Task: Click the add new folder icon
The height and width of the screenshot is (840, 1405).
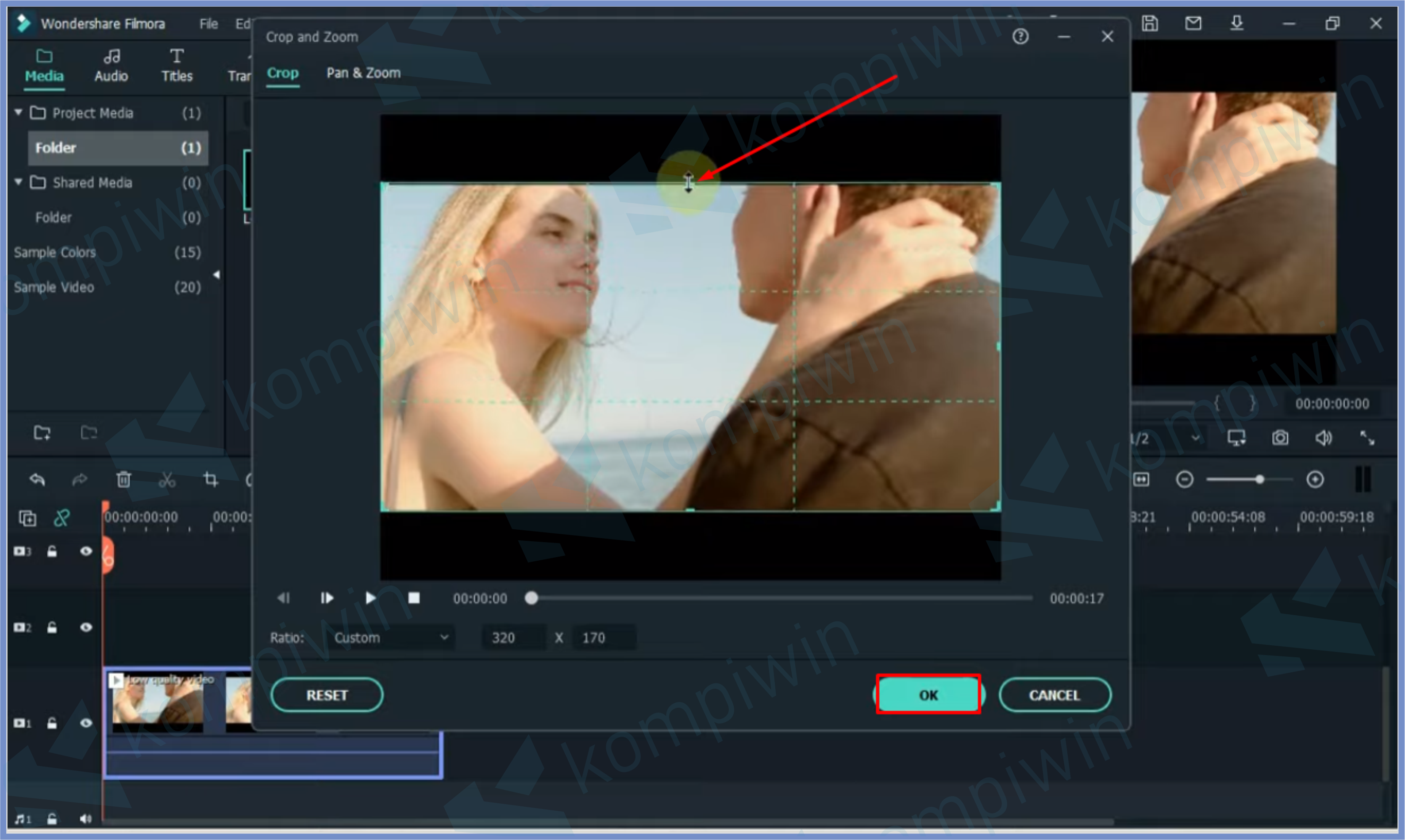Action: (42, 433)
